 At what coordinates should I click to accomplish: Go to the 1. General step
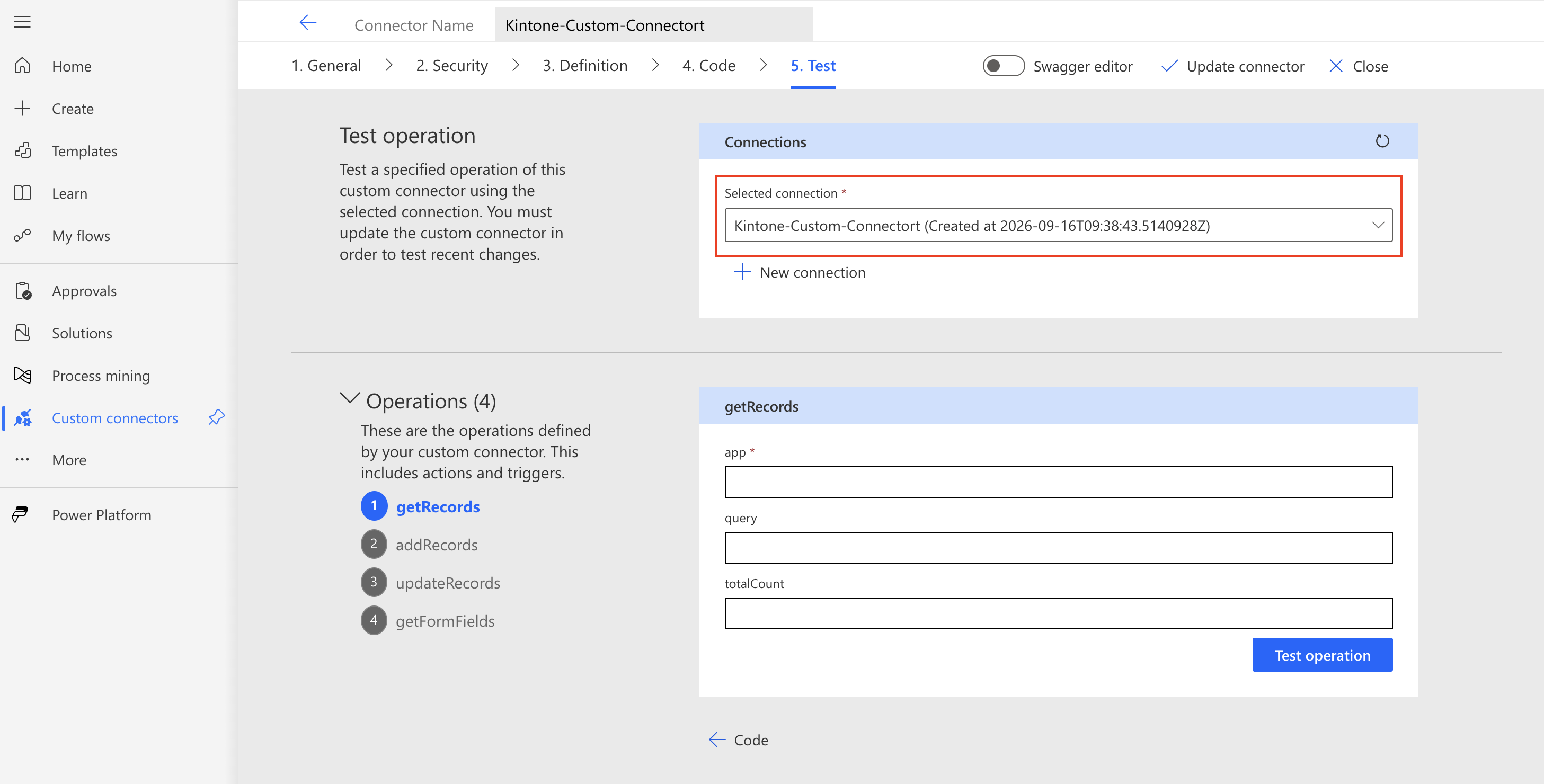tap(326, 65)
